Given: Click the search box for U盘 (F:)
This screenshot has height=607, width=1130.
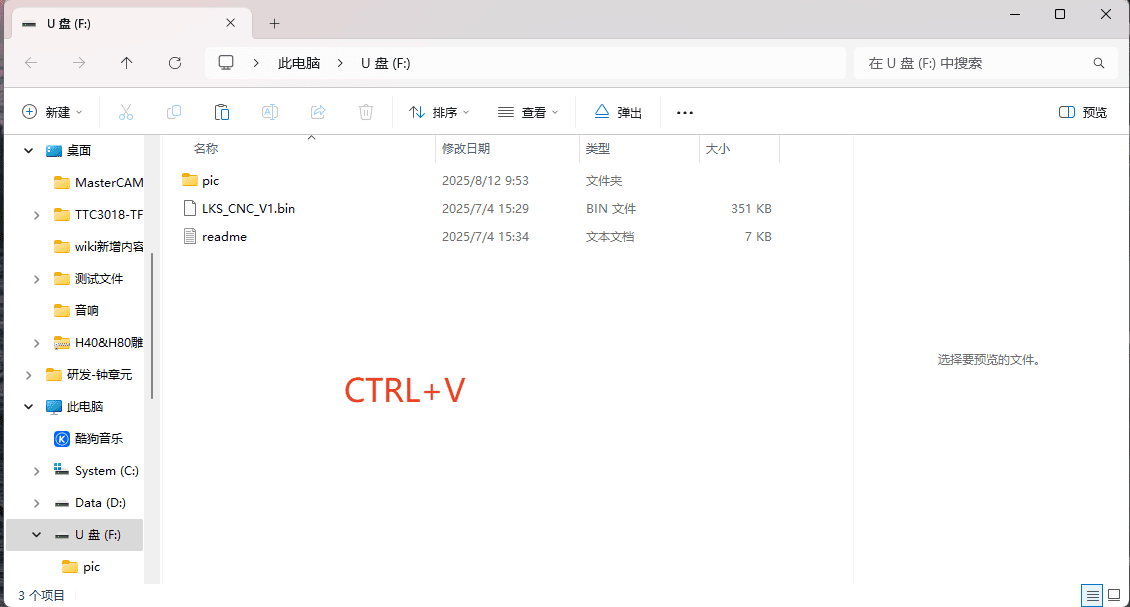Looking at the screenshot, I should (x=975, y=63).
